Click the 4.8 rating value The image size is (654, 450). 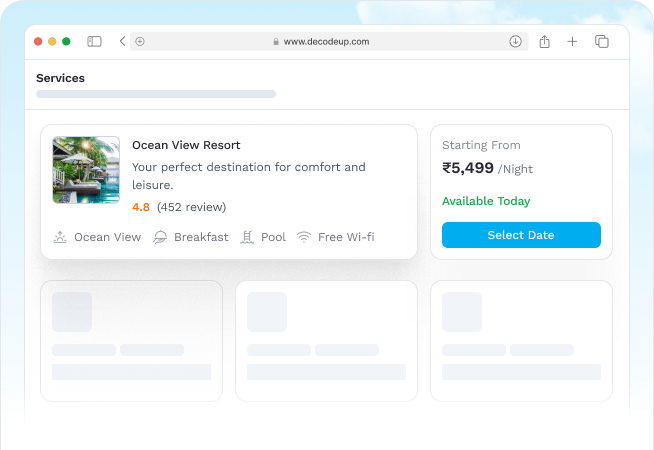[141, 207]
